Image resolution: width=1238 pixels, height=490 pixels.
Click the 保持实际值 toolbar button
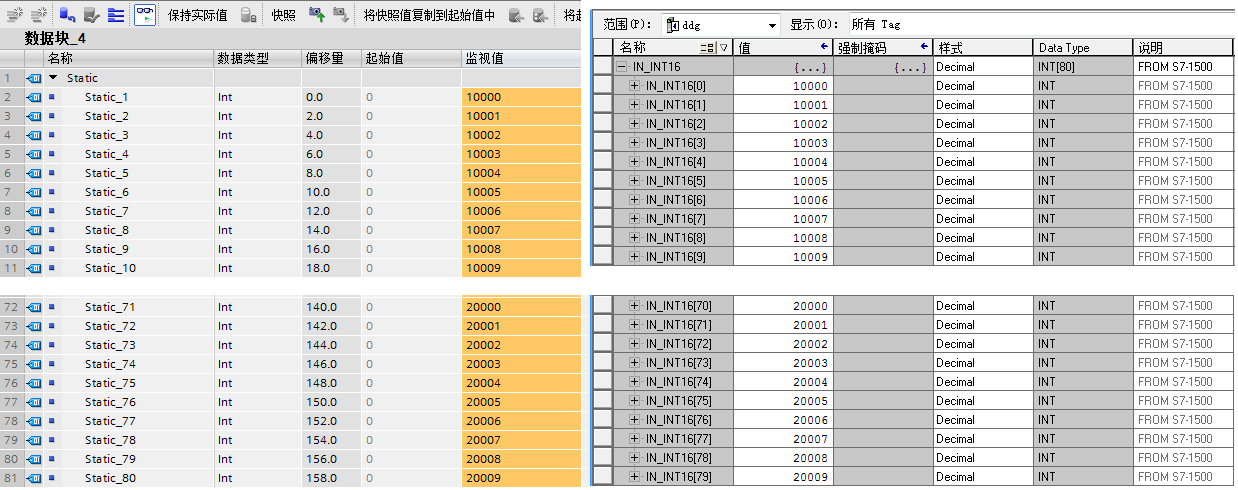[x=197, y=15]
